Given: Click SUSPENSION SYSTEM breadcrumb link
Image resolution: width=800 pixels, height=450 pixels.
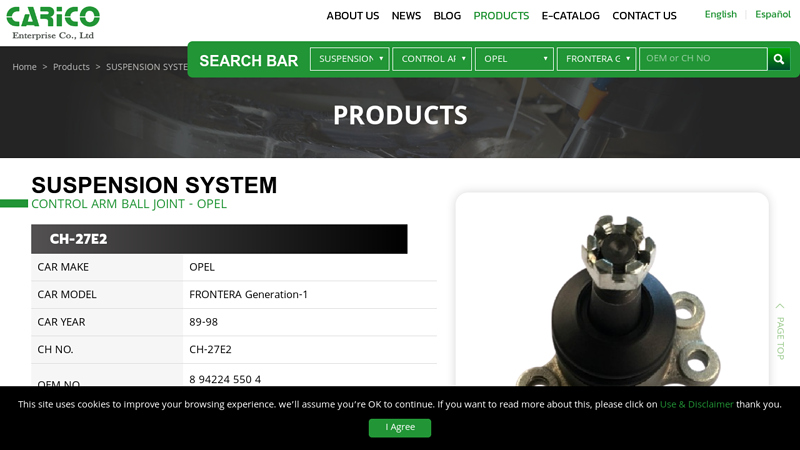Looking at the screenshot, I should coord(147,67).
